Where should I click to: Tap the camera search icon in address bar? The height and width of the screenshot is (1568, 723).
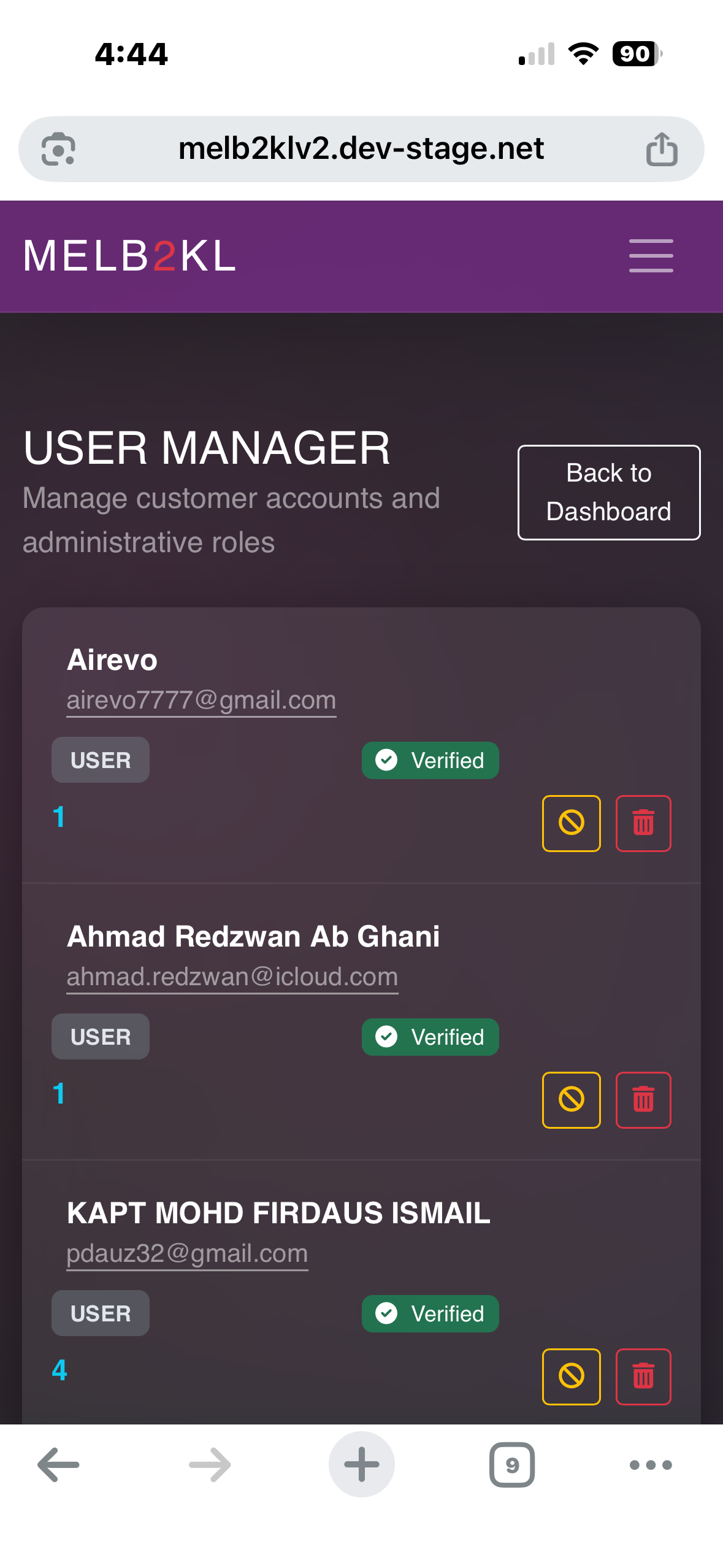coord(58,149)
